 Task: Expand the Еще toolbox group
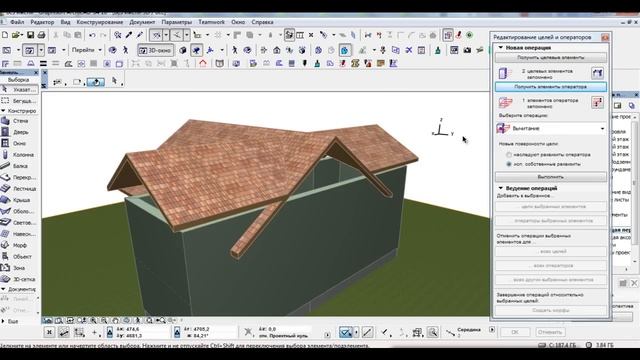(3, 321)
